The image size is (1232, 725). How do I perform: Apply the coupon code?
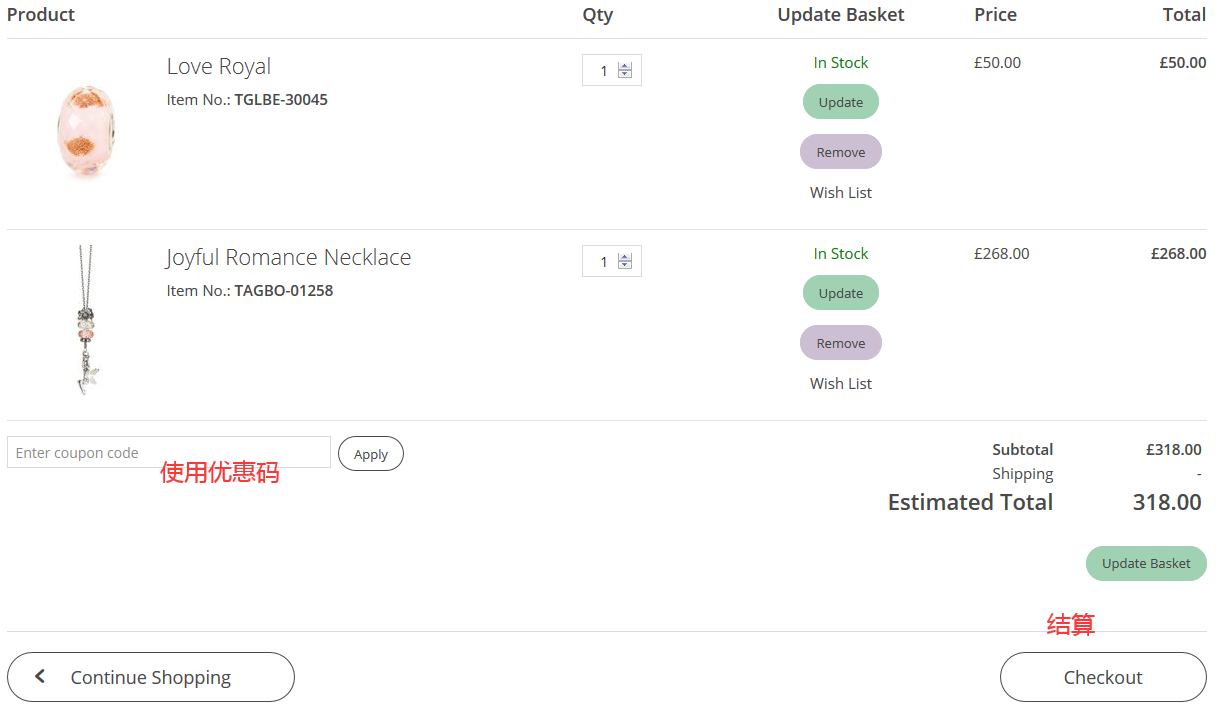[x=370, y=454]
